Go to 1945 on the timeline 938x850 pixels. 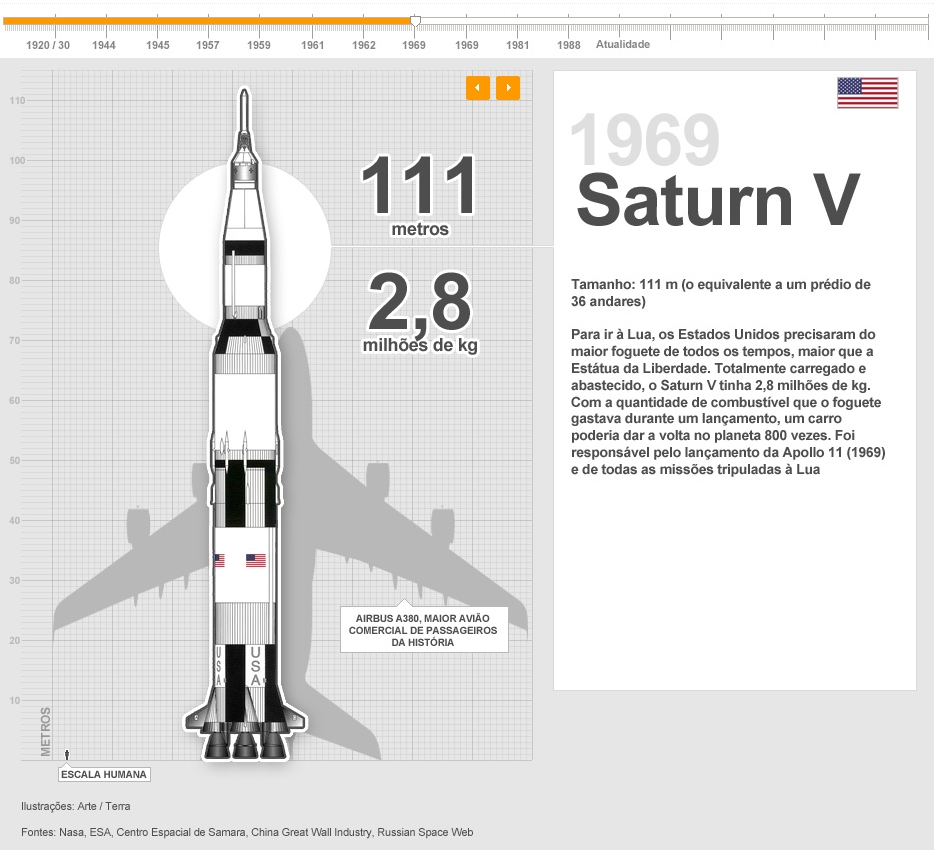[158, 45]
